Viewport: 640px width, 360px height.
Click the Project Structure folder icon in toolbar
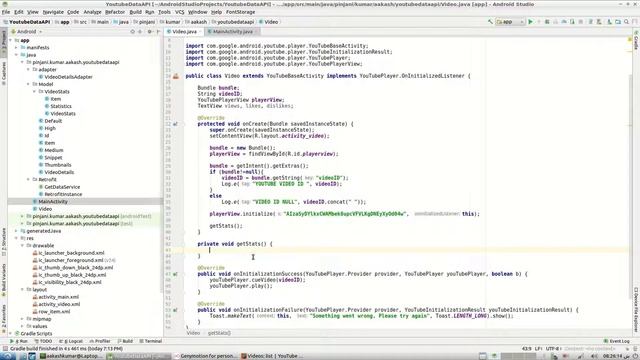(x=618, y=22)
